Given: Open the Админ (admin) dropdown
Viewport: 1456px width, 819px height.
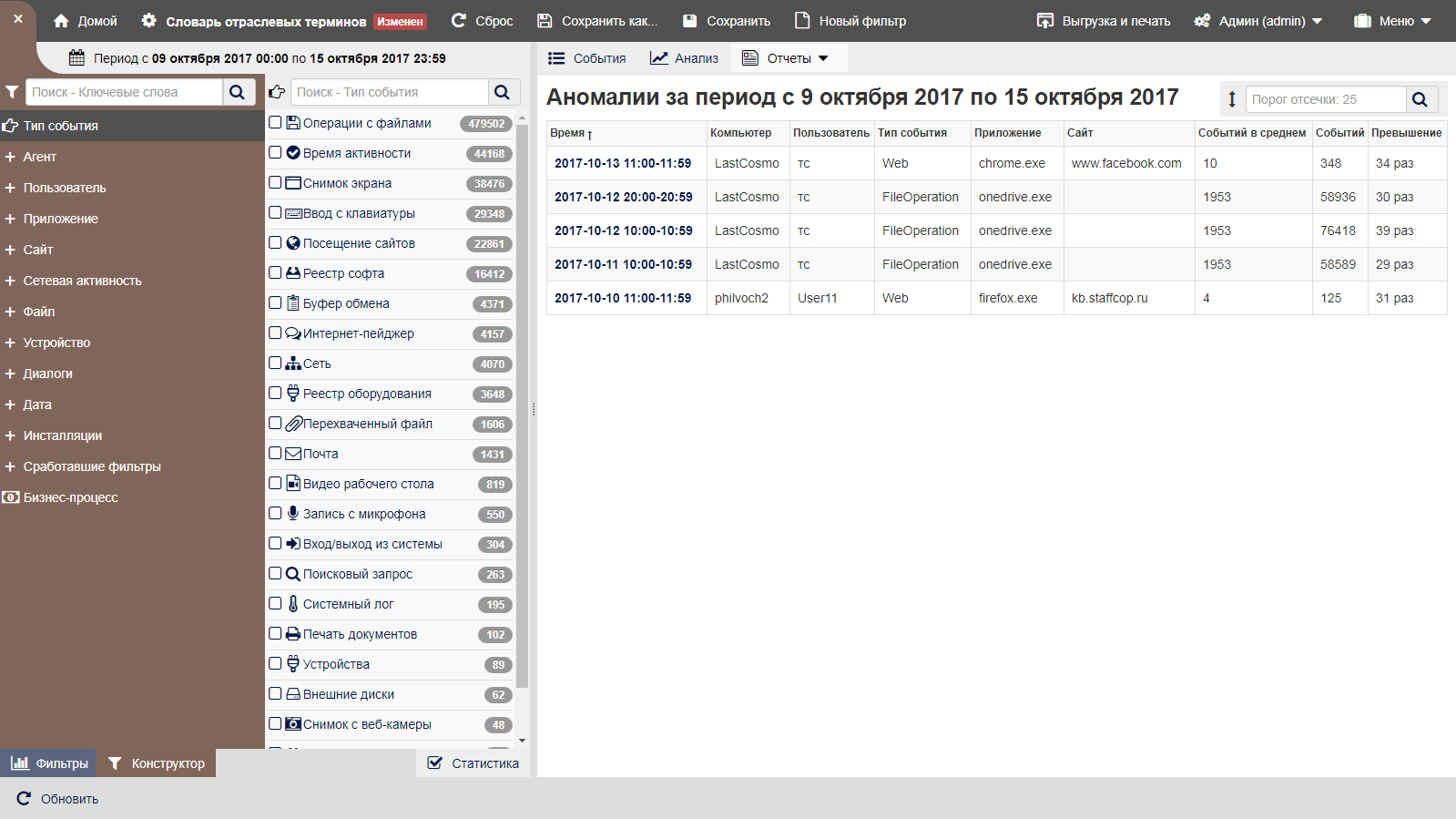Looking at the screenshot, I should (1258, 21).
